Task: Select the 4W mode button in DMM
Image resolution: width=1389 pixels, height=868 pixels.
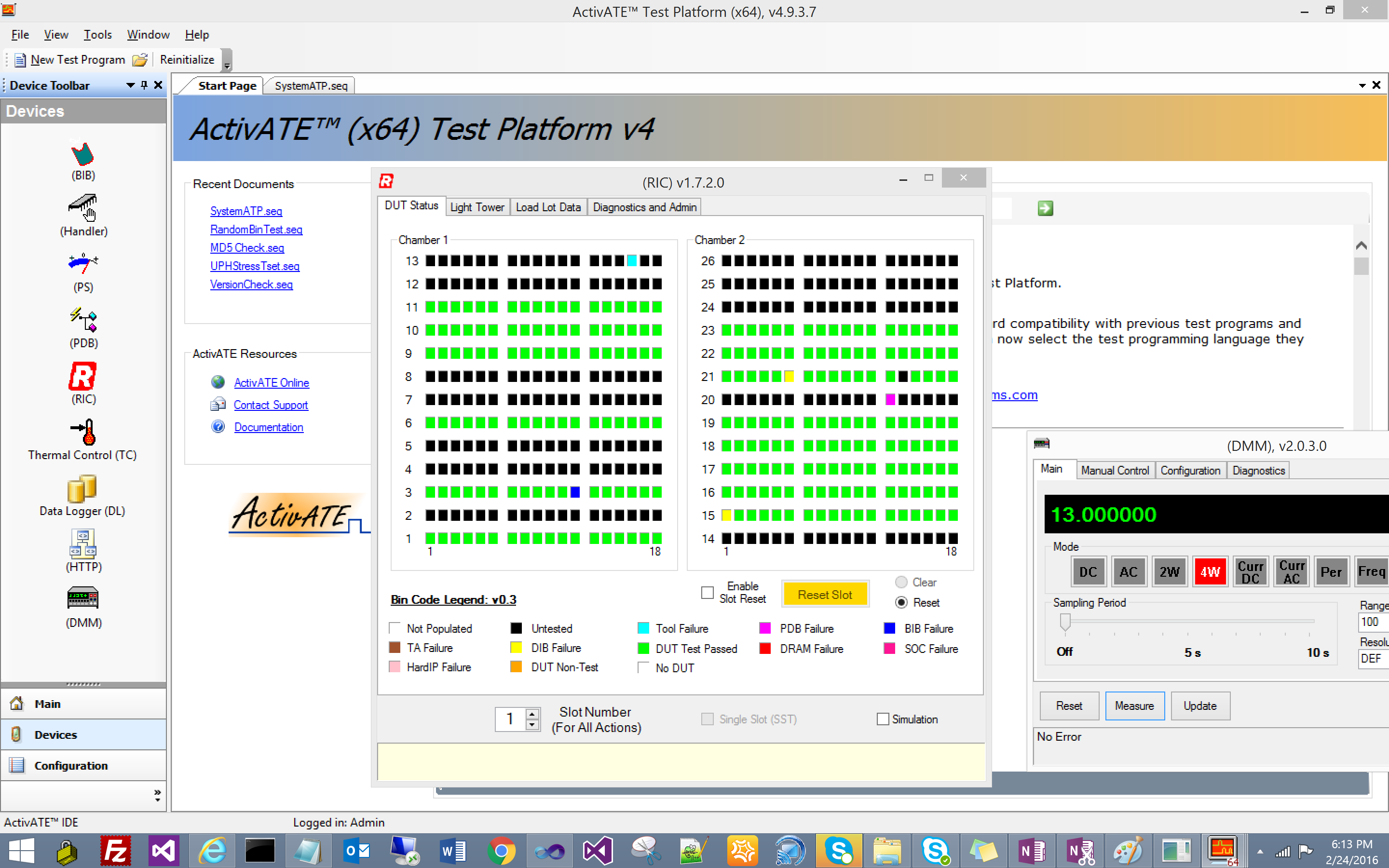Action: pyautogui.click(x=1210, y=572)
